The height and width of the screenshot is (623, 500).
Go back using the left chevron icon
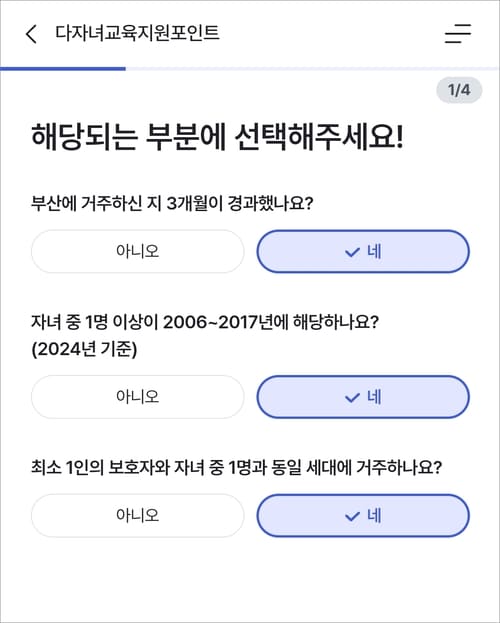(x=31, y=34)
